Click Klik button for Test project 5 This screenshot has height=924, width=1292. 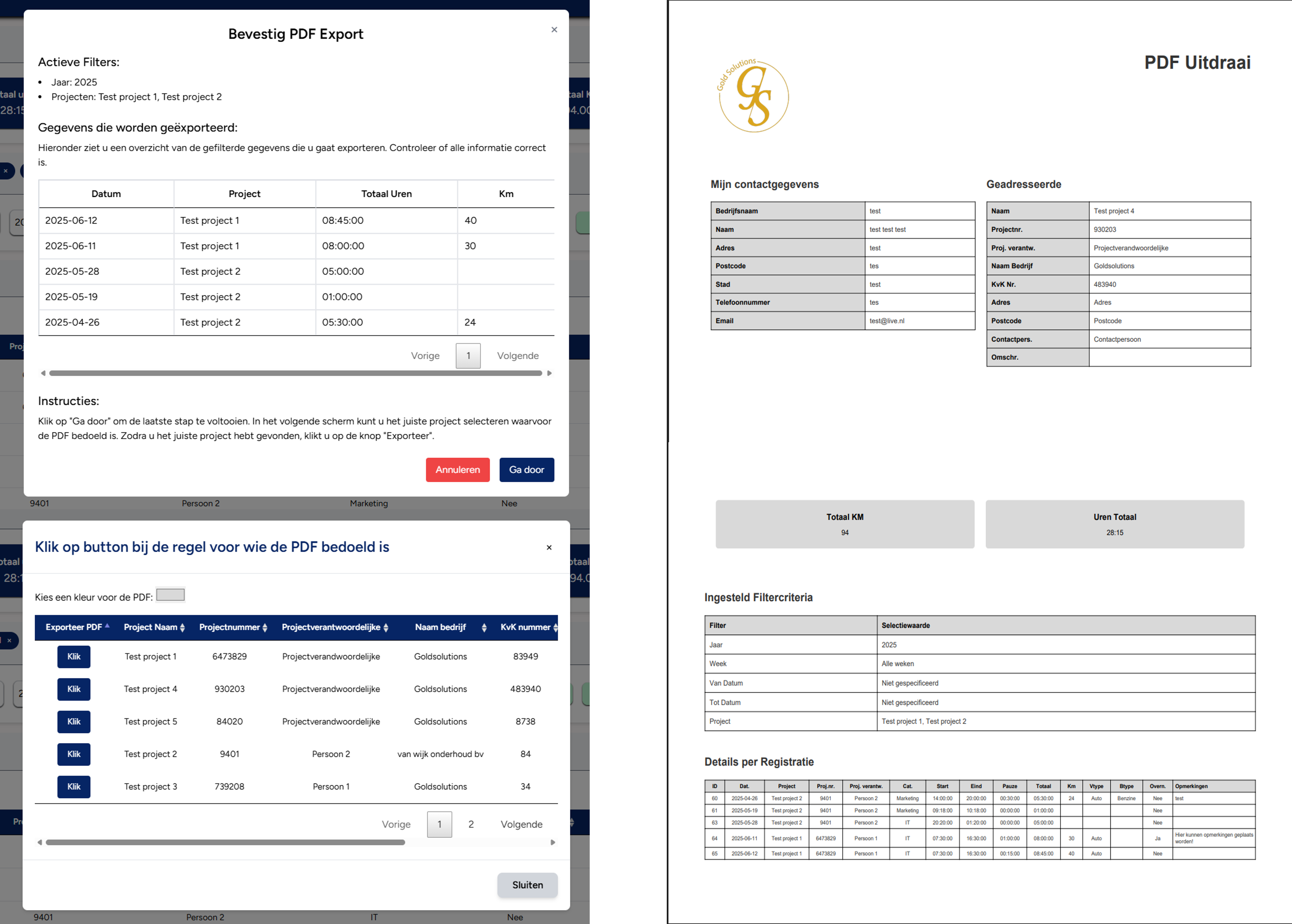coord(74,722)
